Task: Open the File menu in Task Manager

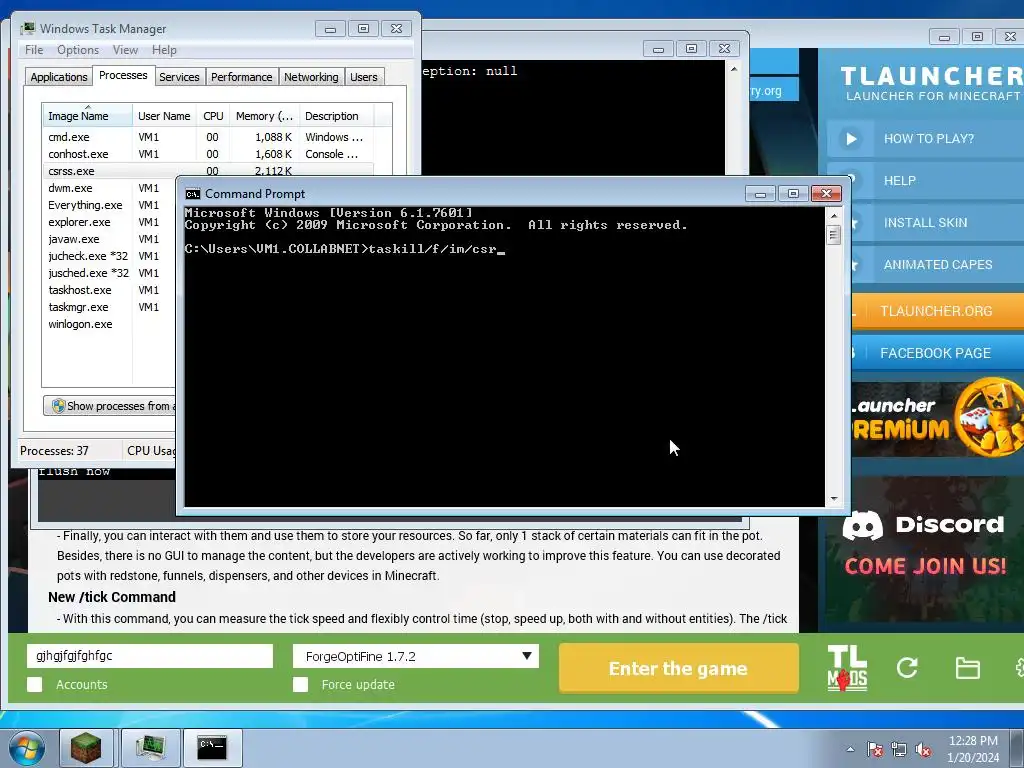Action: click(x=34, y=50)
